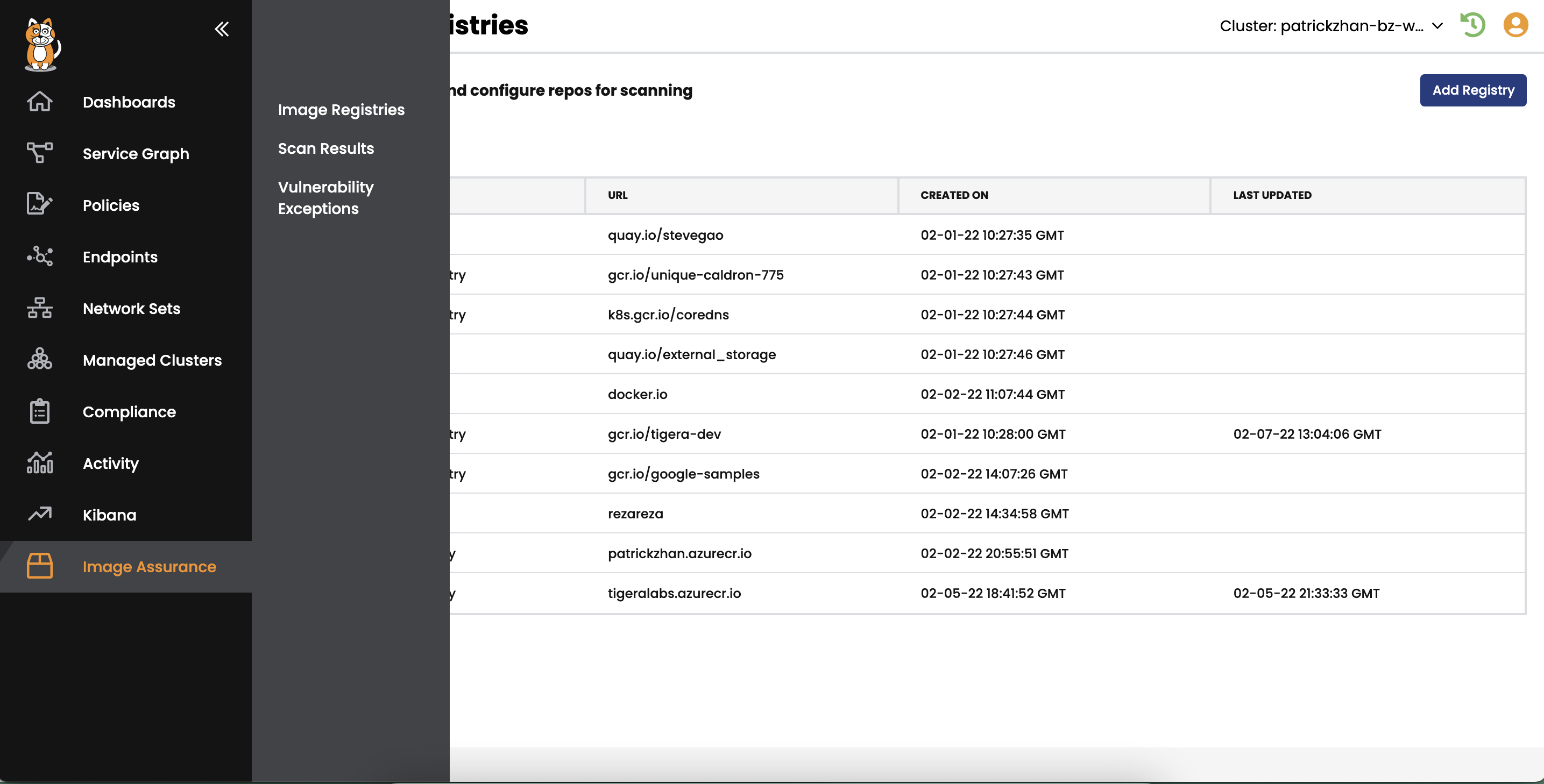Click the Endpoints nodes icon
The image size is (1544, 784).
[x=40, y=256]
